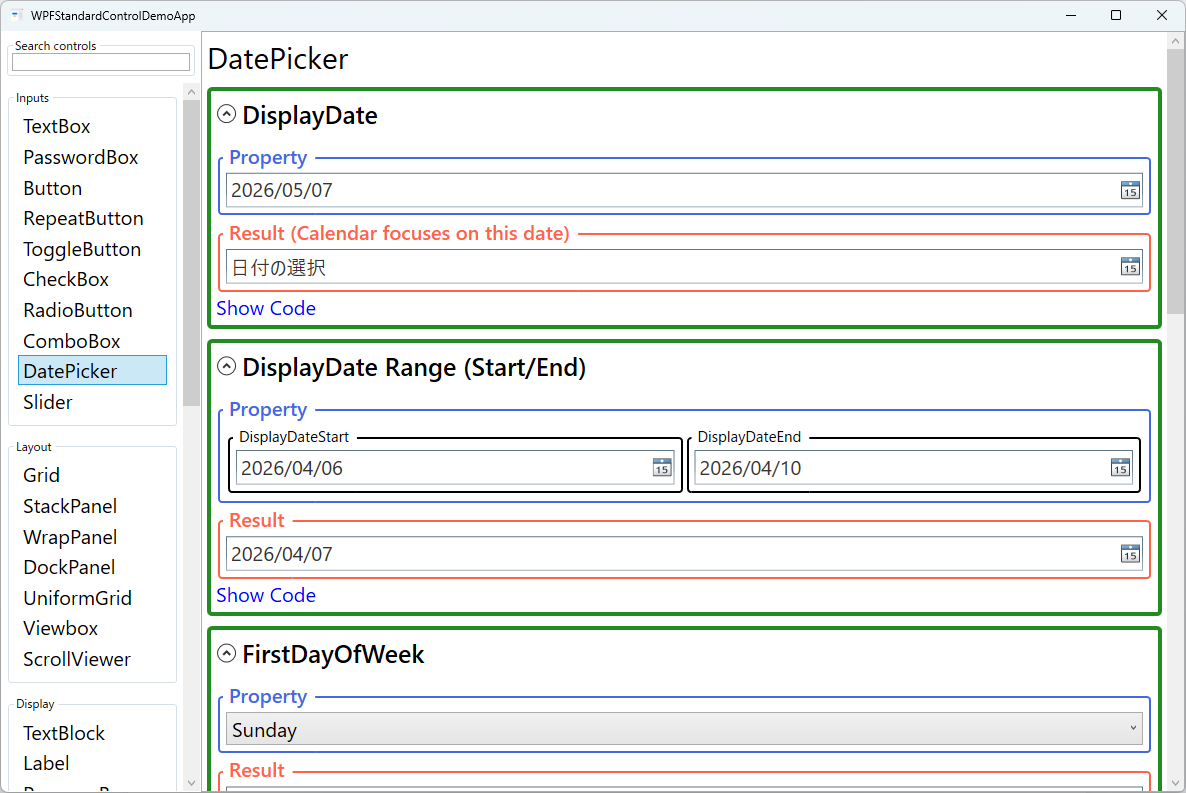Select RepeatButton in the Inputs list

[92, 219]
